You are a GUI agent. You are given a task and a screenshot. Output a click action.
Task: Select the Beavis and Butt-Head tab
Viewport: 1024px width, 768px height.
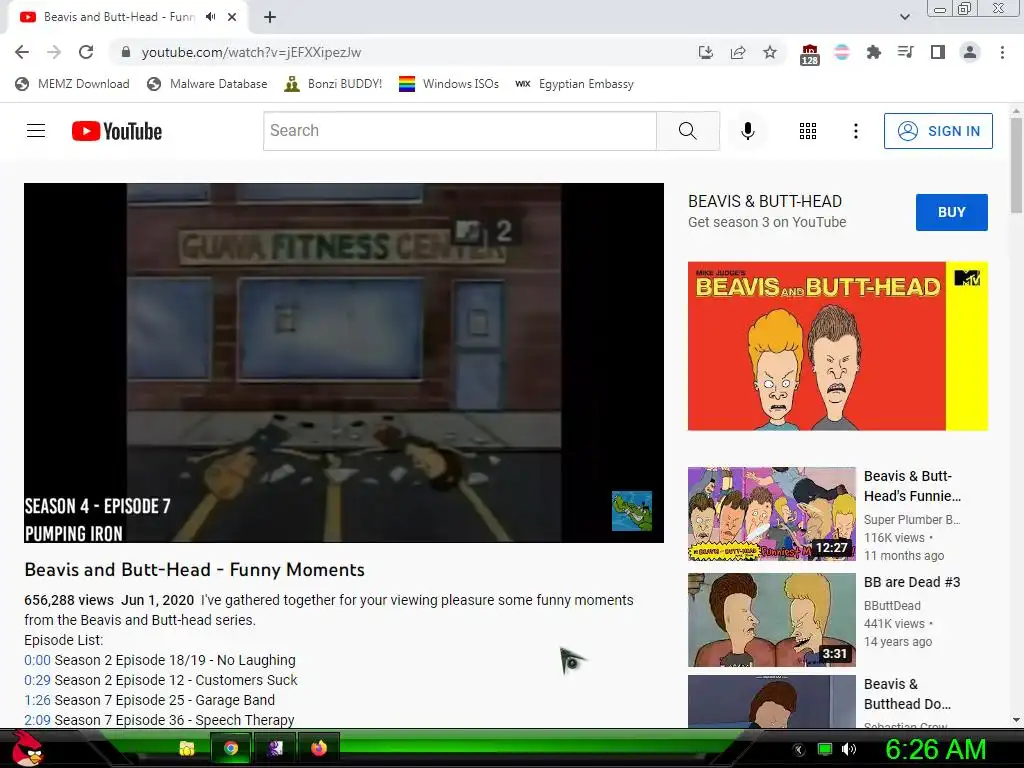pyautogui.click(x=119, y=17)
